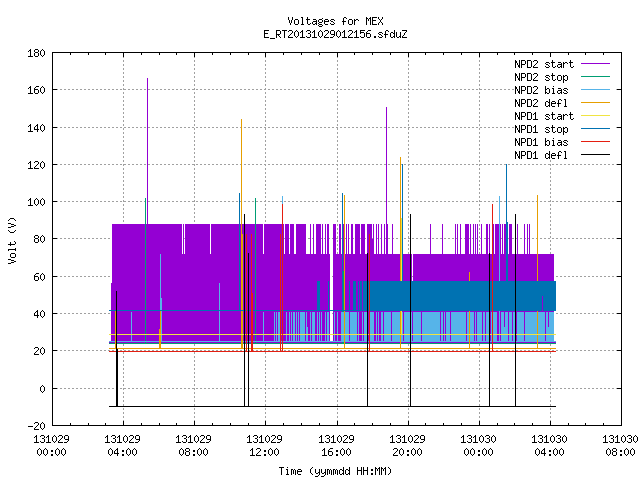Click the "131030 00:00" x-axis tick label
The width and height of the screenshot is (640, 480).
pyautogui.click(x=478, y=446)
